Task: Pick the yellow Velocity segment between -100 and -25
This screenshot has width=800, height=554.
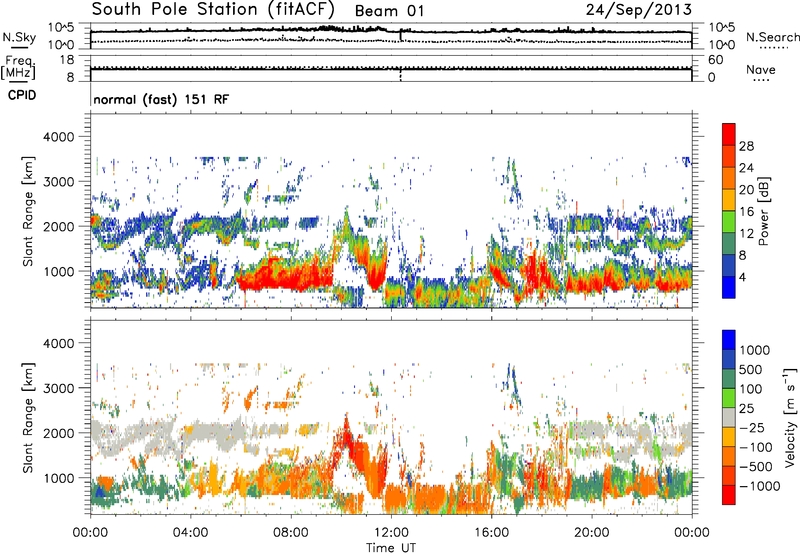Action: (729, 437)
